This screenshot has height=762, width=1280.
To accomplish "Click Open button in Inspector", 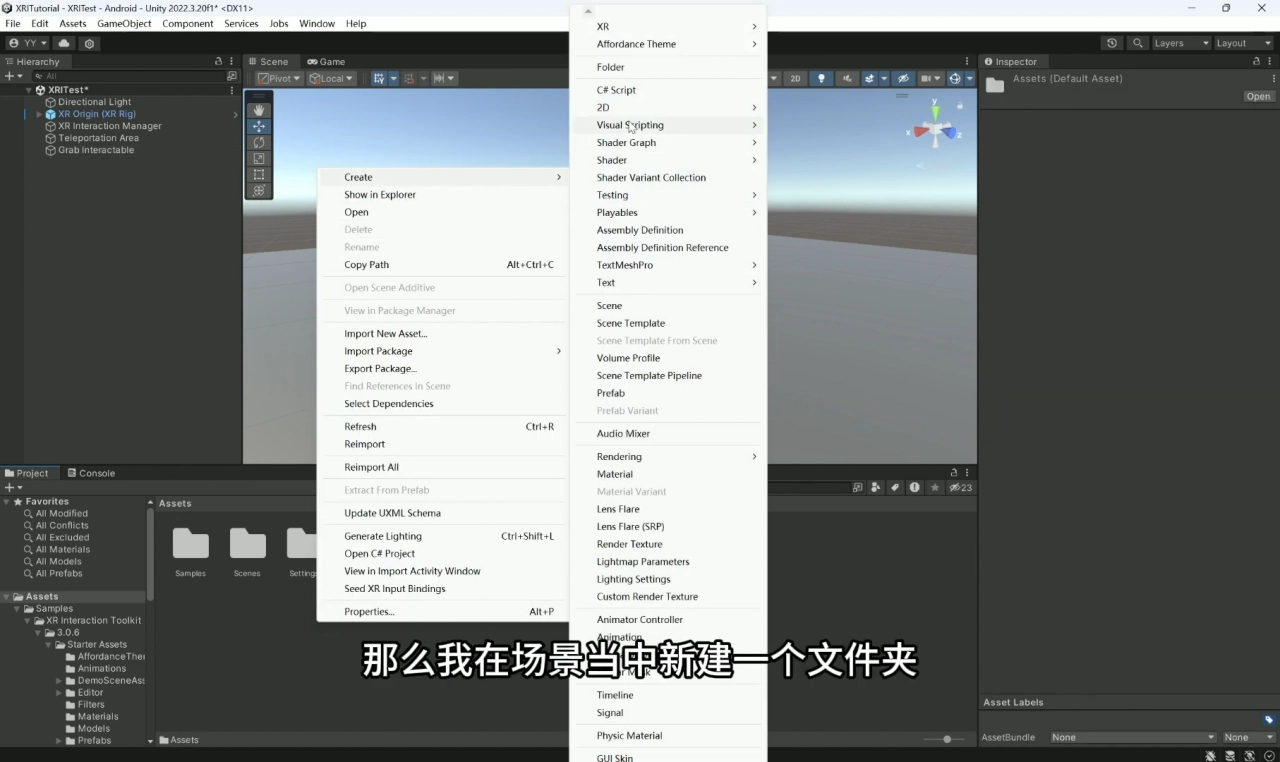I will coord(1258,96).
